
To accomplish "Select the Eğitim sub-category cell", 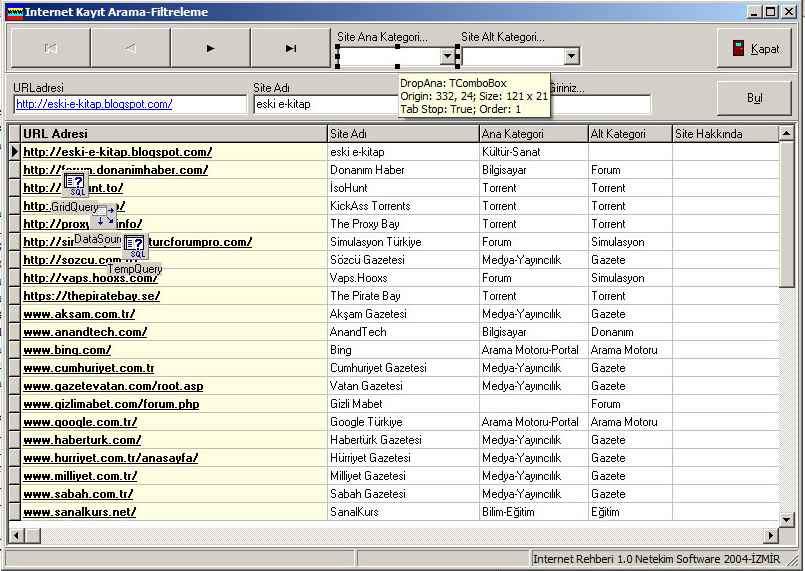I will click(x=630, y=511).
